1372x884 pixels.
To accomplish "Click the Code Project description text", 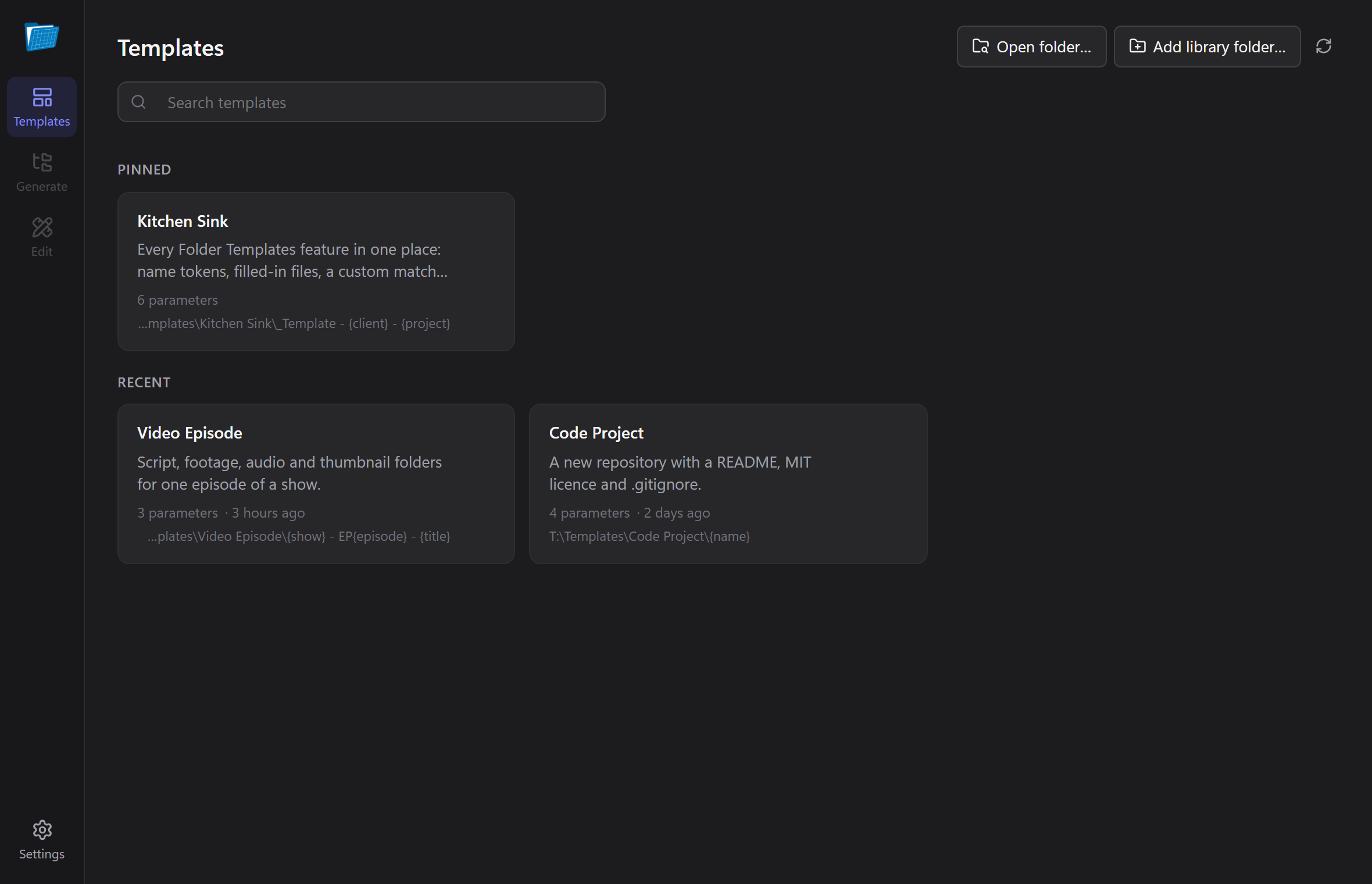I will coord(680,473).
